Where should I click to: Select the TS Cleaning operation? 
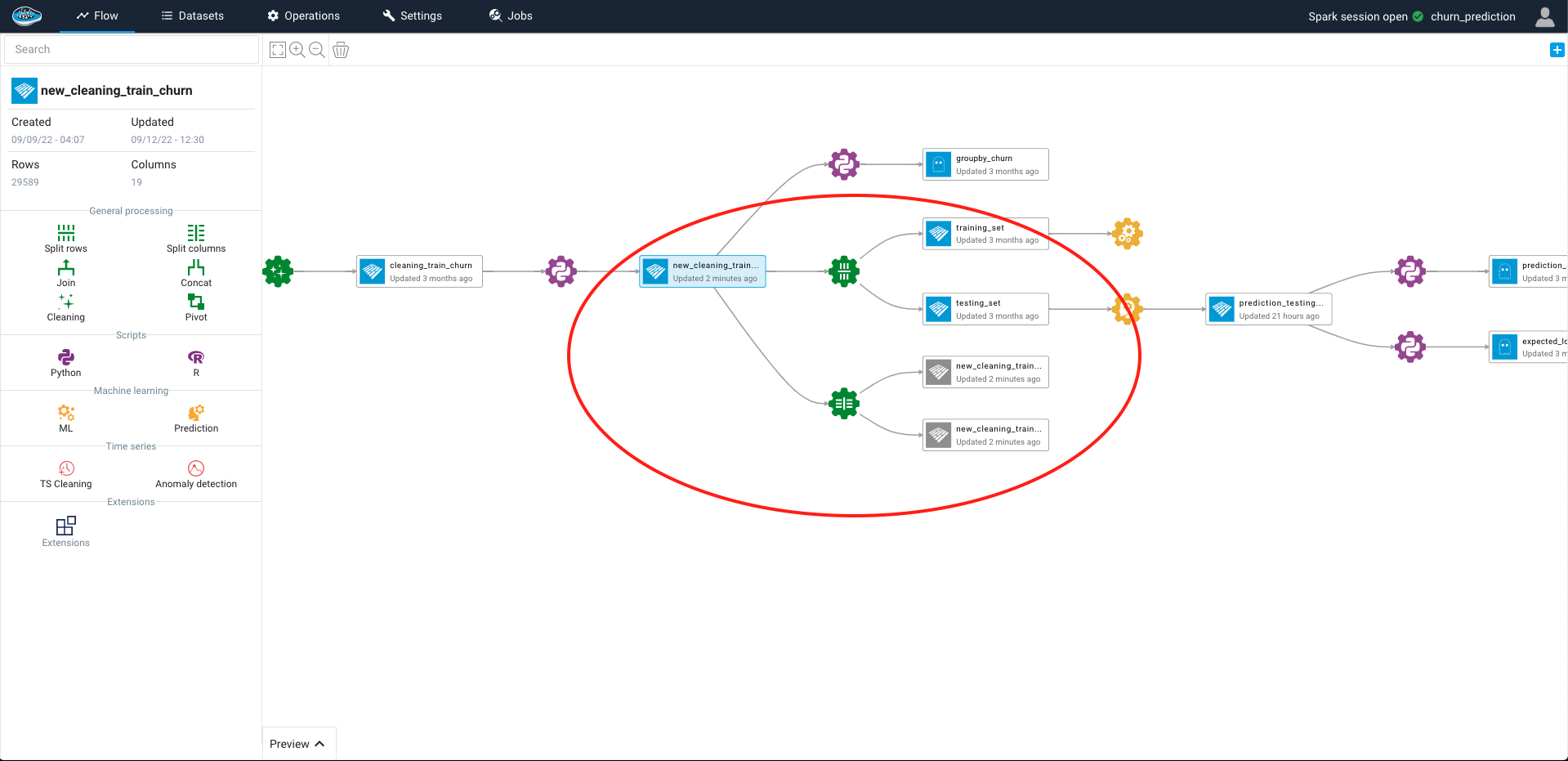pyautogui.click(x=65, y=474)
